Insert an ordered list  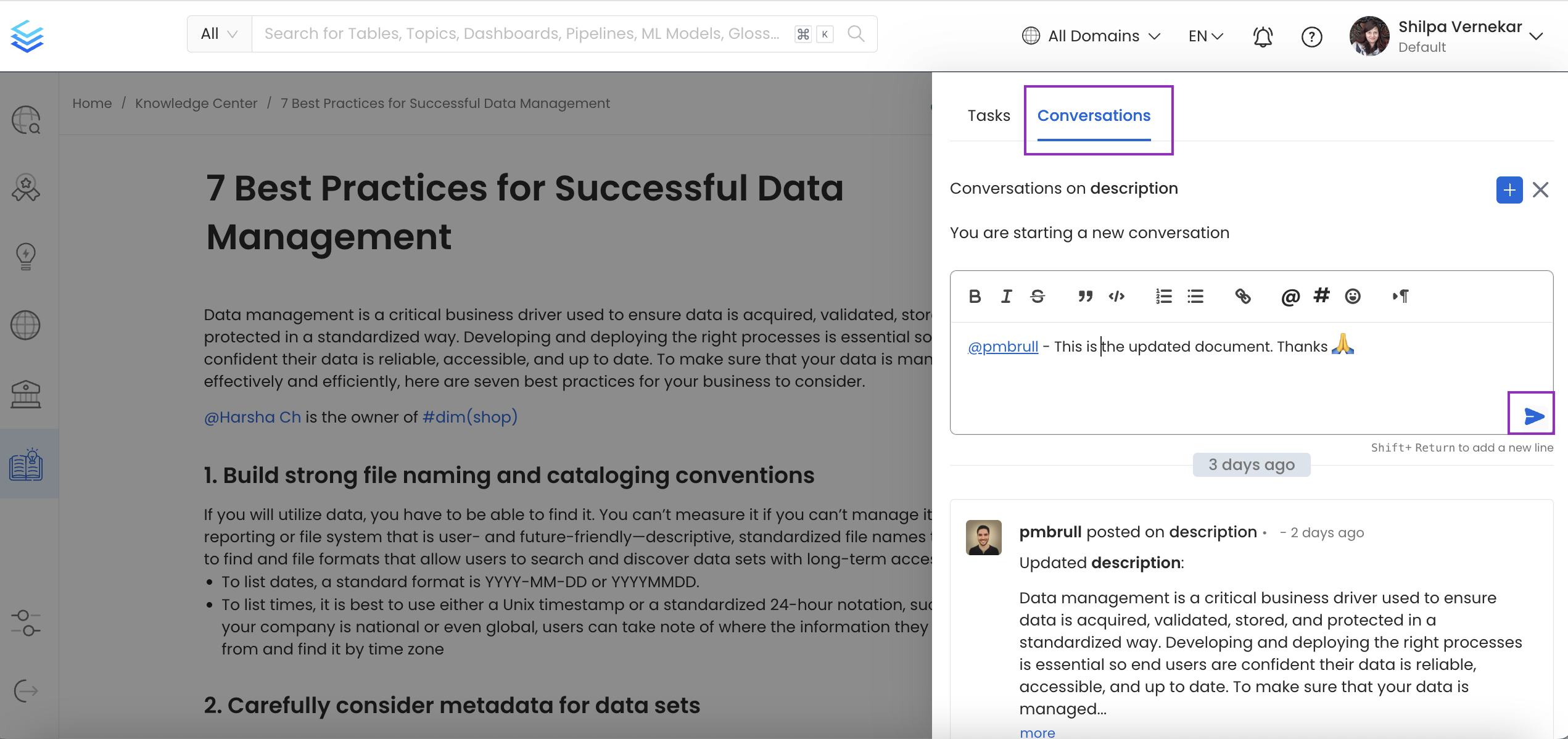coord(1163,297)
